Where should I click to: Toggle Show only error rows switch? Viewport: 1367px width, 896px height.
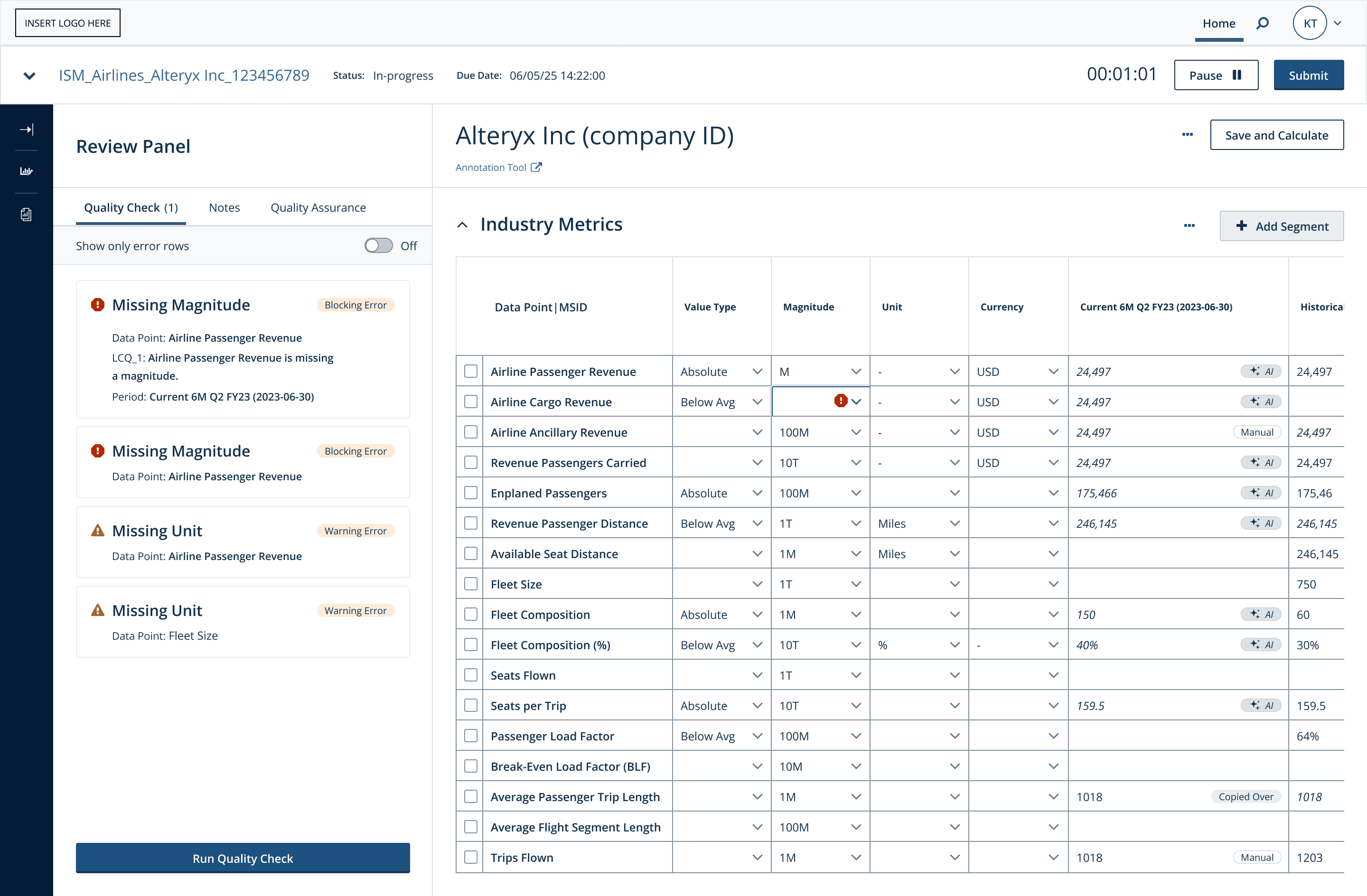tap(378, 246)
